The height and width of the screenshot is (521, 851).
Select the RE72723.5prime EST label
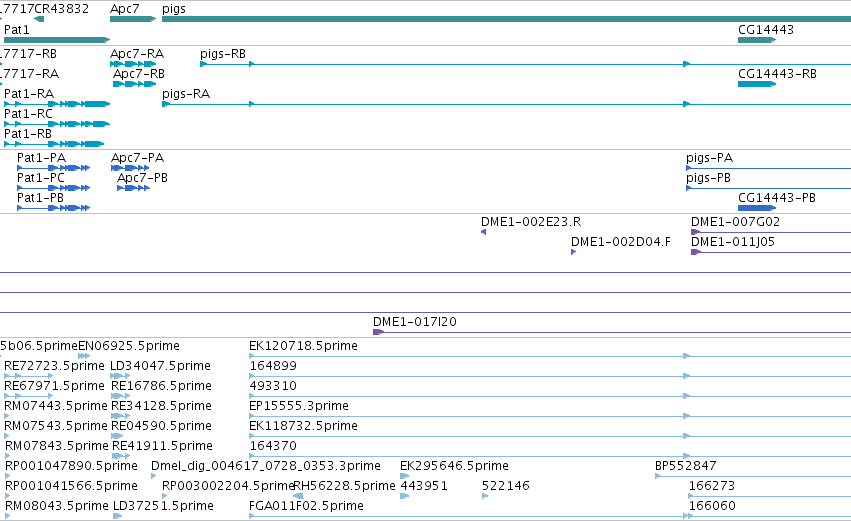pyautogui.click(x=54, y=366)
